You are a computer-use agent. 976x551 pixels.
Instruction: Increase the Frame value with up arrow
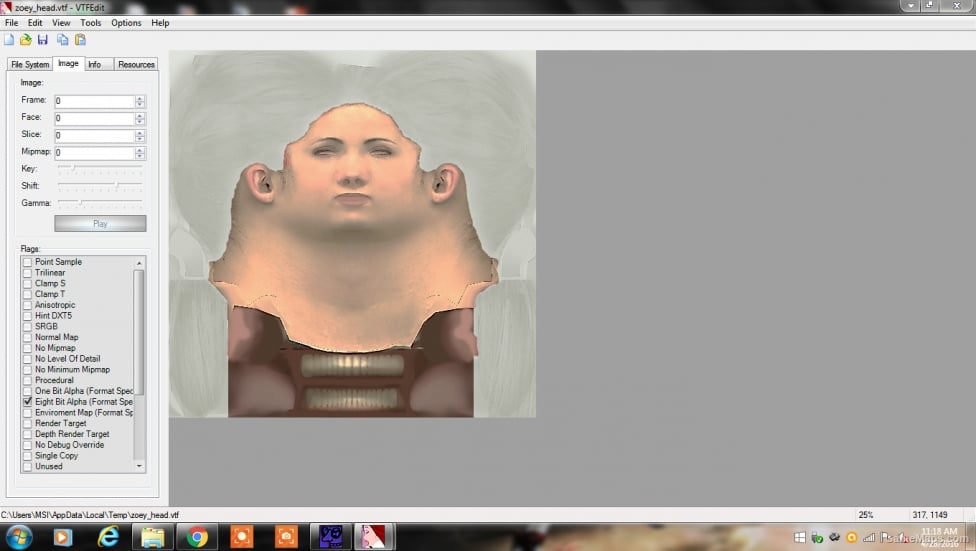140,98
